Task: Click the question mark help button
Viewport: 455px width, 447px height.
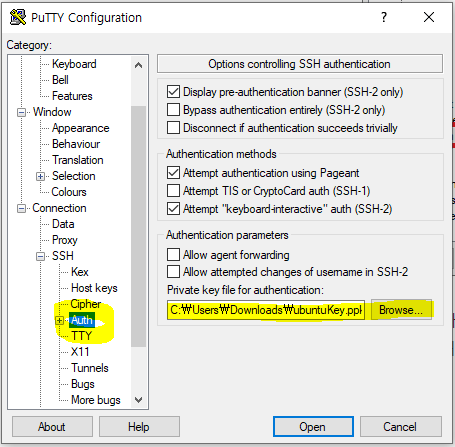Action: click(x=384, y=17)
